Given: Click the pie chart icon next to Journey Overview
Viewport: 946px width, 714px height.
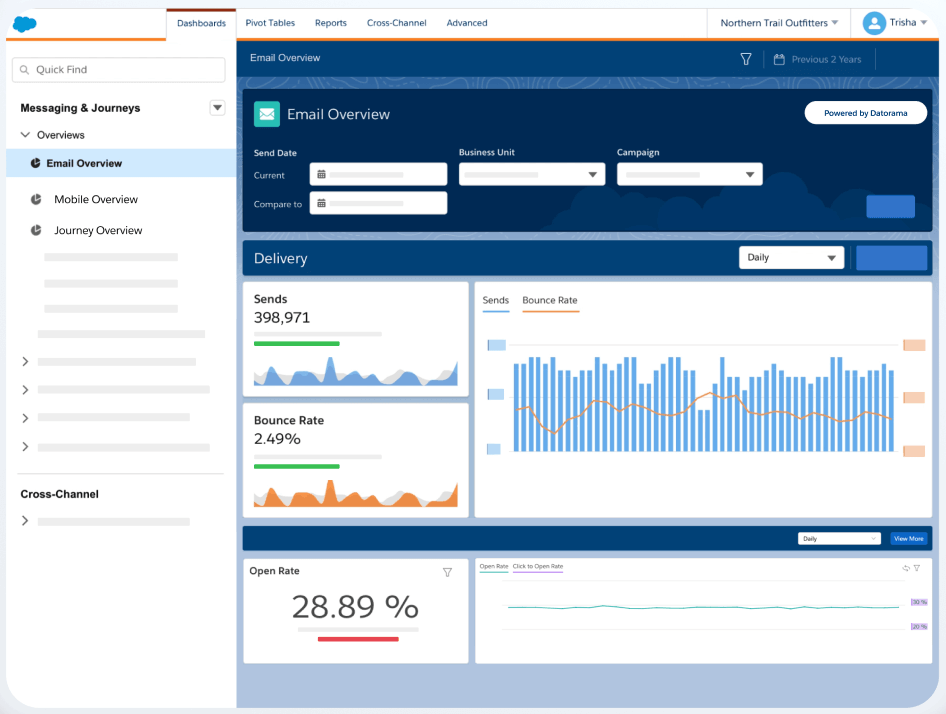Looking at the screenshot, I should (x=36, y=230).
